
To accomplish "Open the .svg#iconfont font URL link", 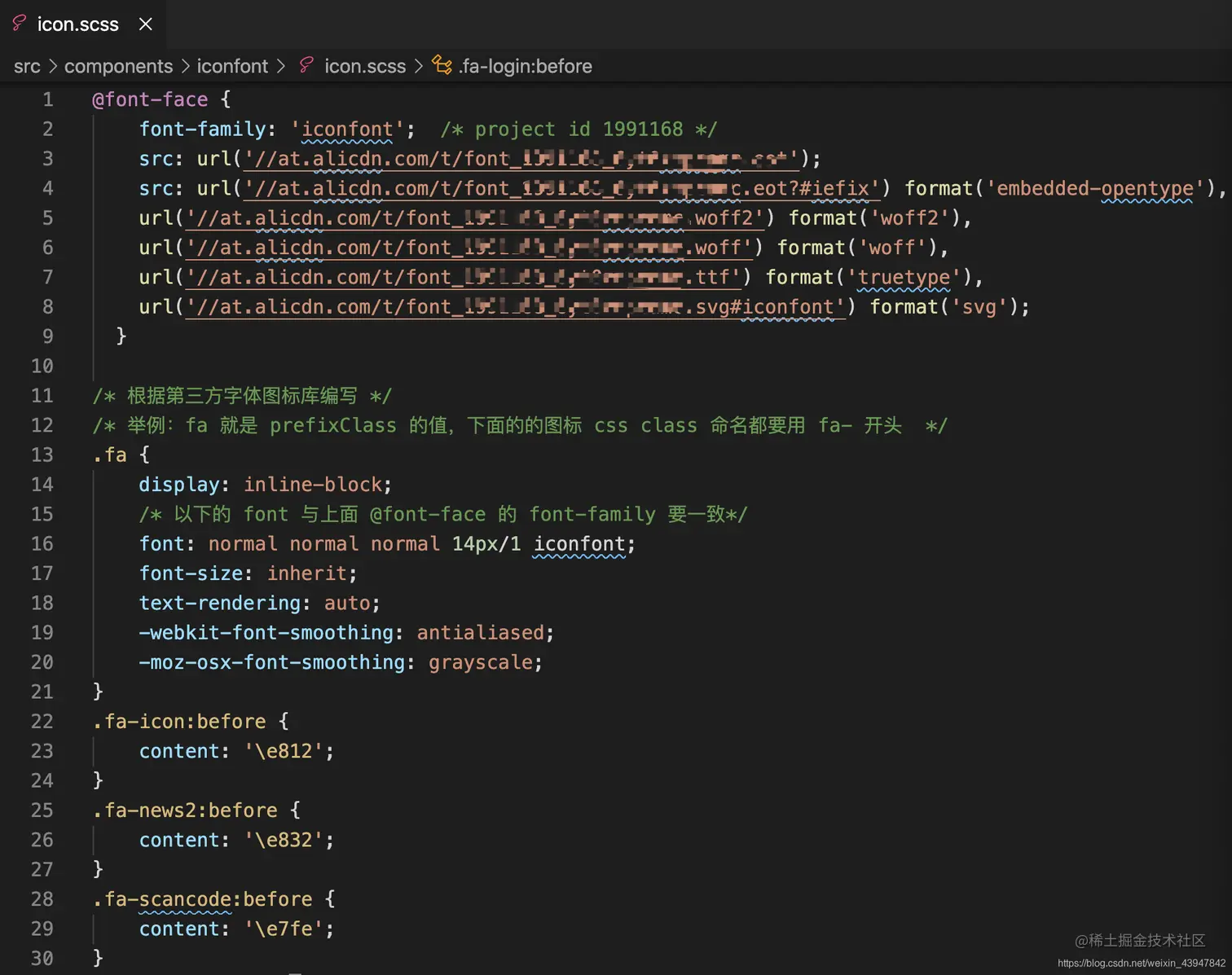I will click(x=516, y=307).
